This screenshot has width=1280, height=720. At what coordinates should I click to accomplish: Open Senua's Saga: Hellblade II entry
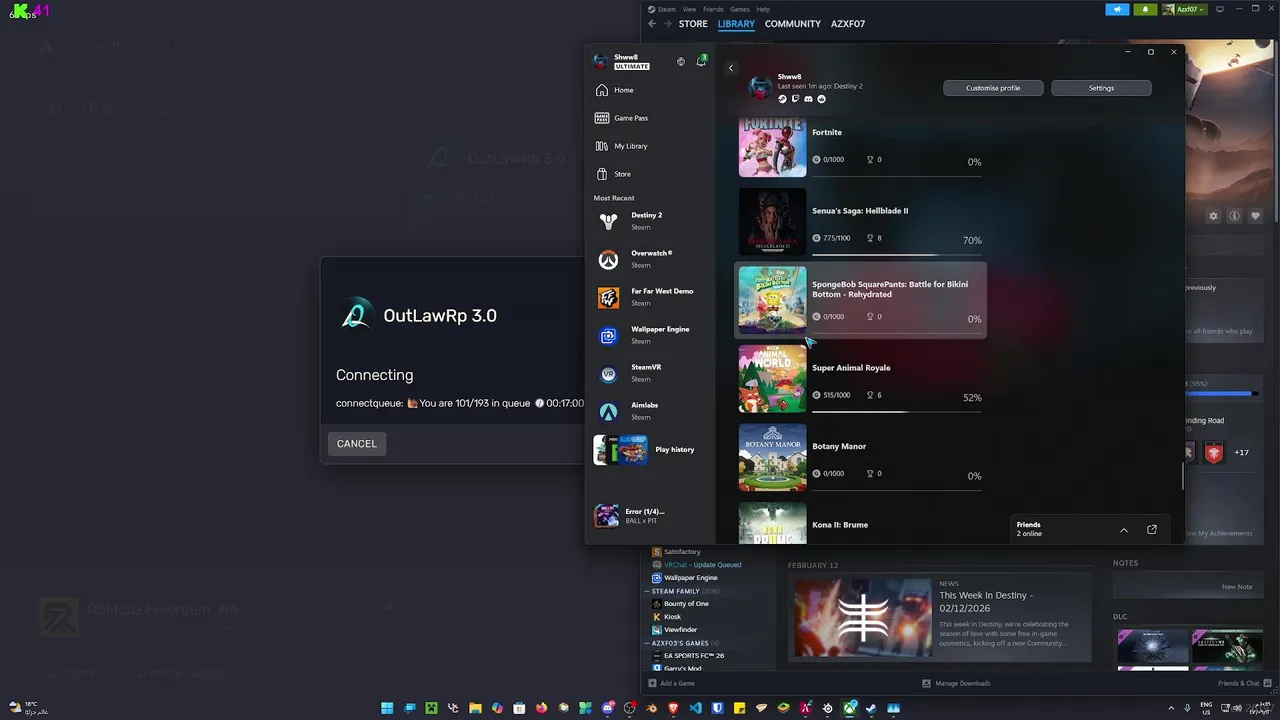[x=861, y=222]
